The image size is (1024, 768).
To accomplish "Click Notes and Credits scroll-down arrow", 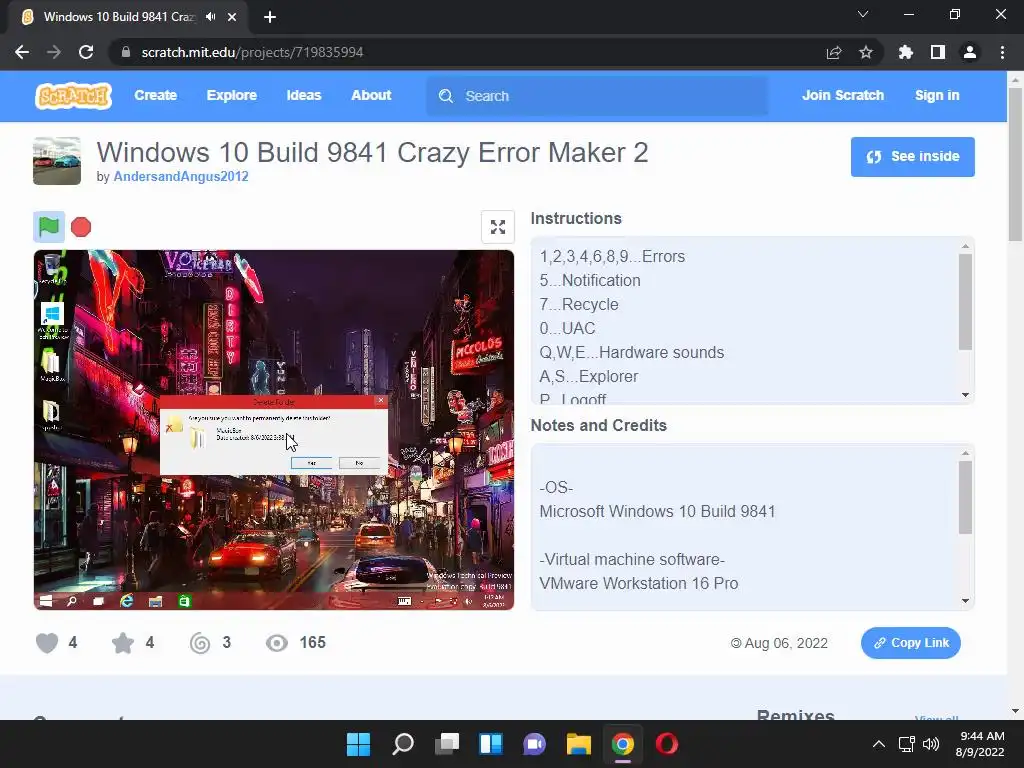I will point(965,601).
